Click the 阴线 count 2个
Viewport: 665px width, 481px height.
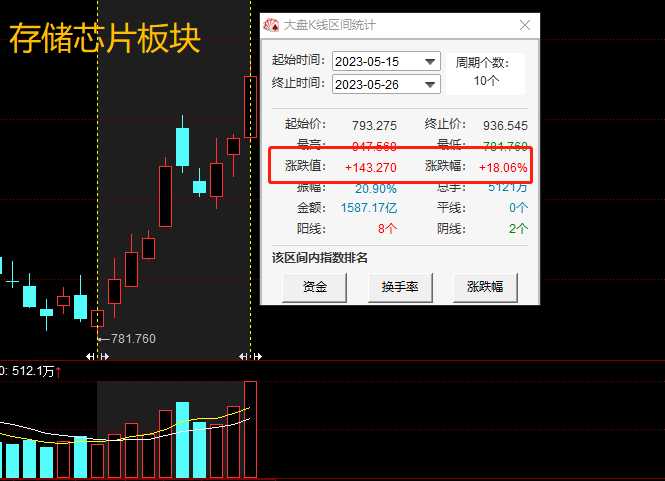pos(518,229)
